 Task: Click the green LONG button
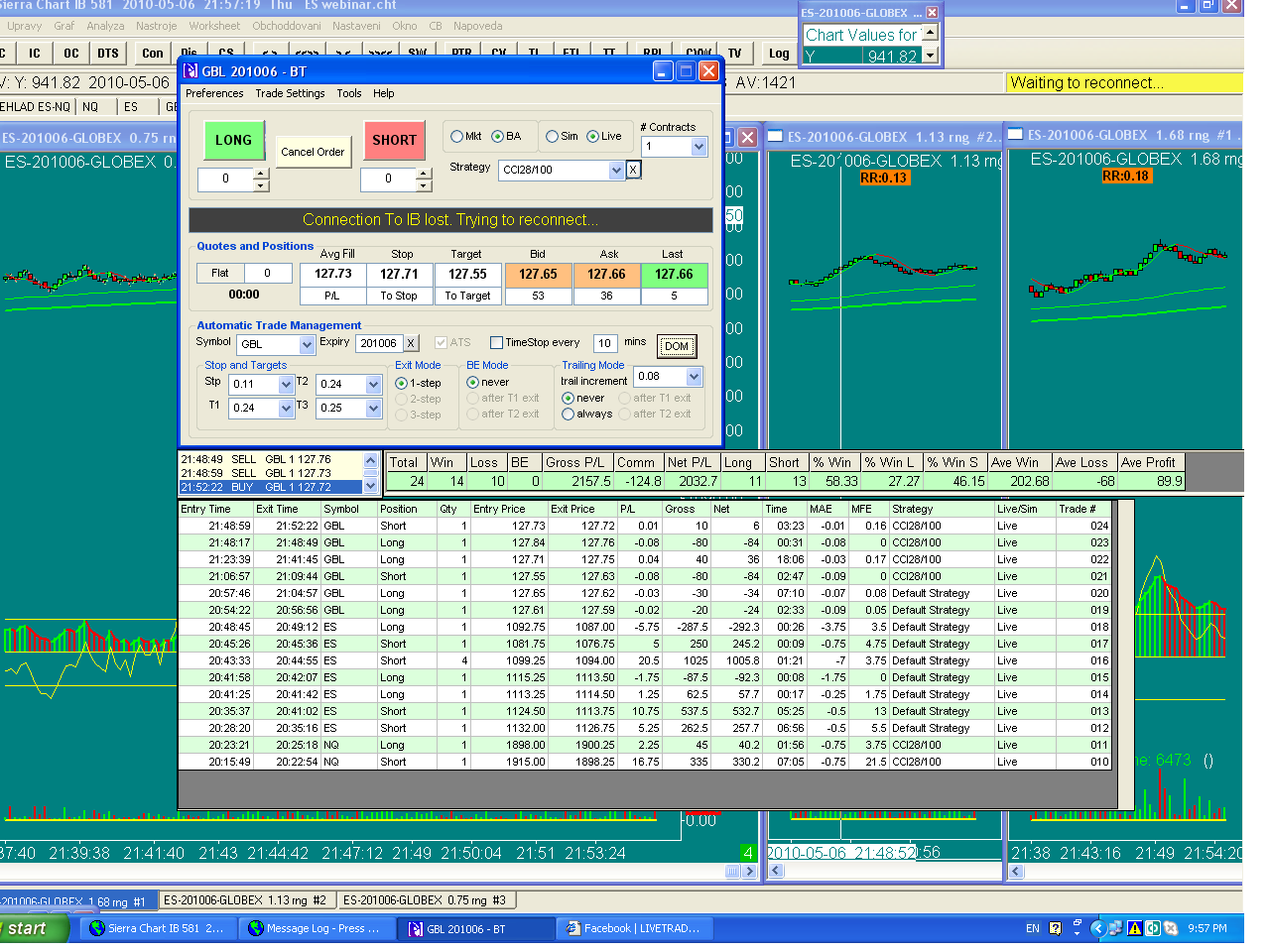(x=234, y=140)
